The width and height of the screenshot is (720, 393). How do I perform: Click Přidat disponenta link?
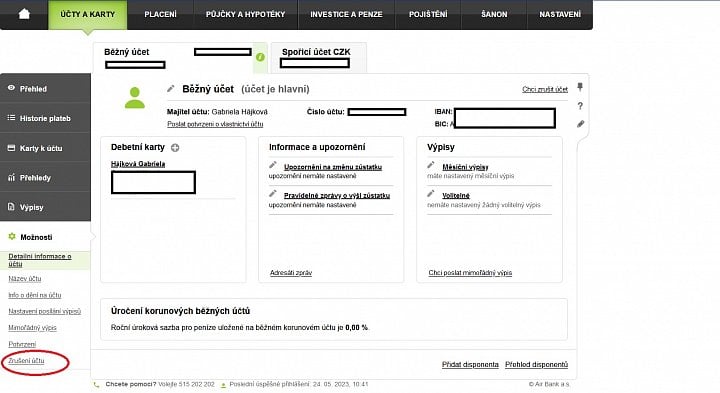[470, 365]
